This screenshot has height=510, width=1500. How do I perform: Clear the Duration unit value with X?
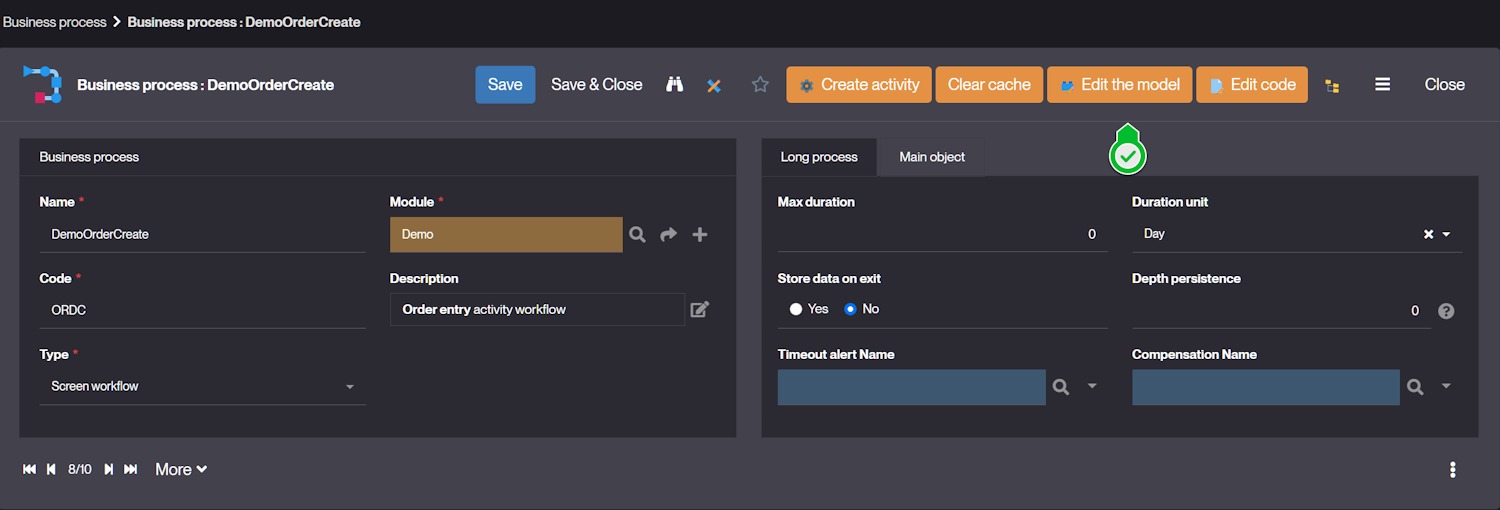(x=1428, y=234)
